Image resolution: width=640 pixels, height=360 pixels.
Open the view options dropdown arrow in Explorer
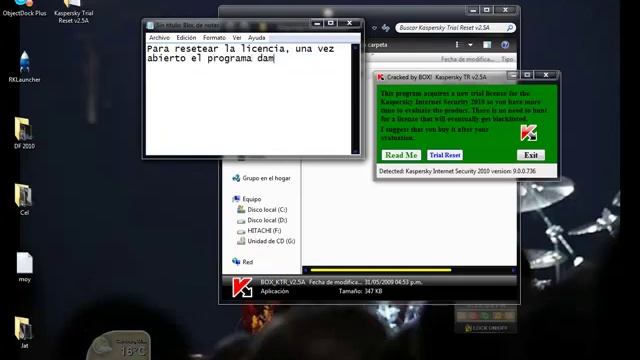click(470, 44)
